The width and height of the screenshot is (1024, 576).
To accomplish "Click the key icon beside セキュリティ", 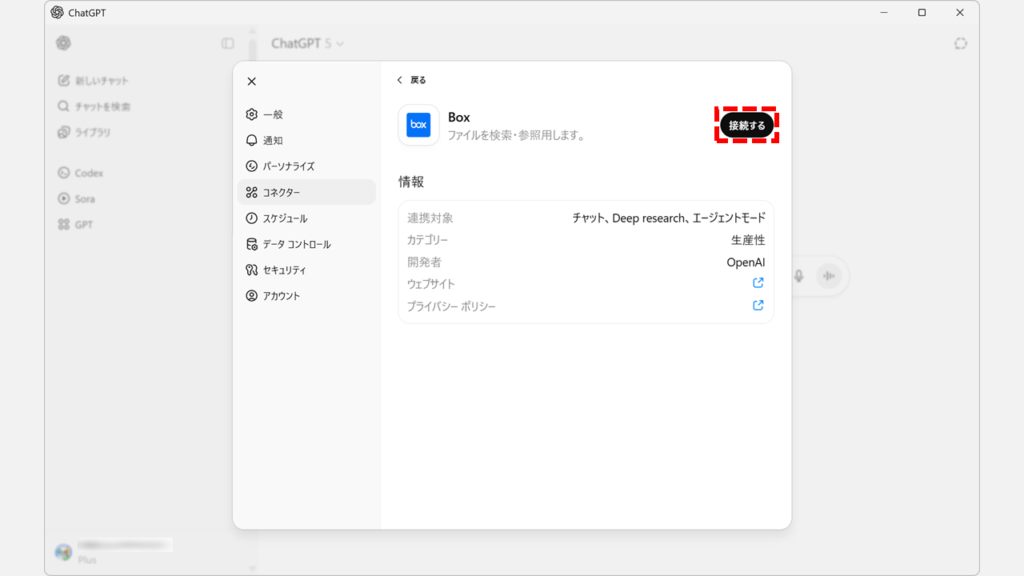I will (x=251, y=270).
